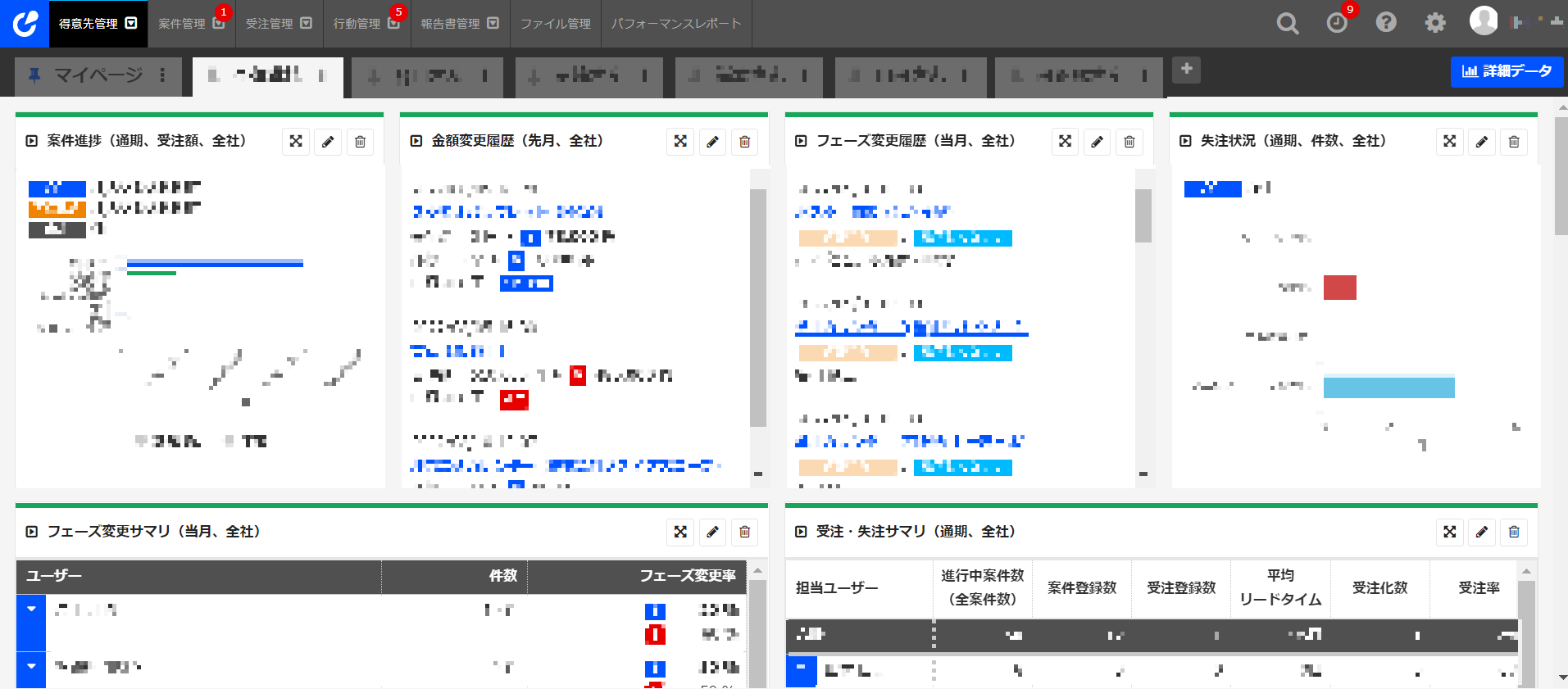Click the page vertical scrollbar

coord(1561,176)
